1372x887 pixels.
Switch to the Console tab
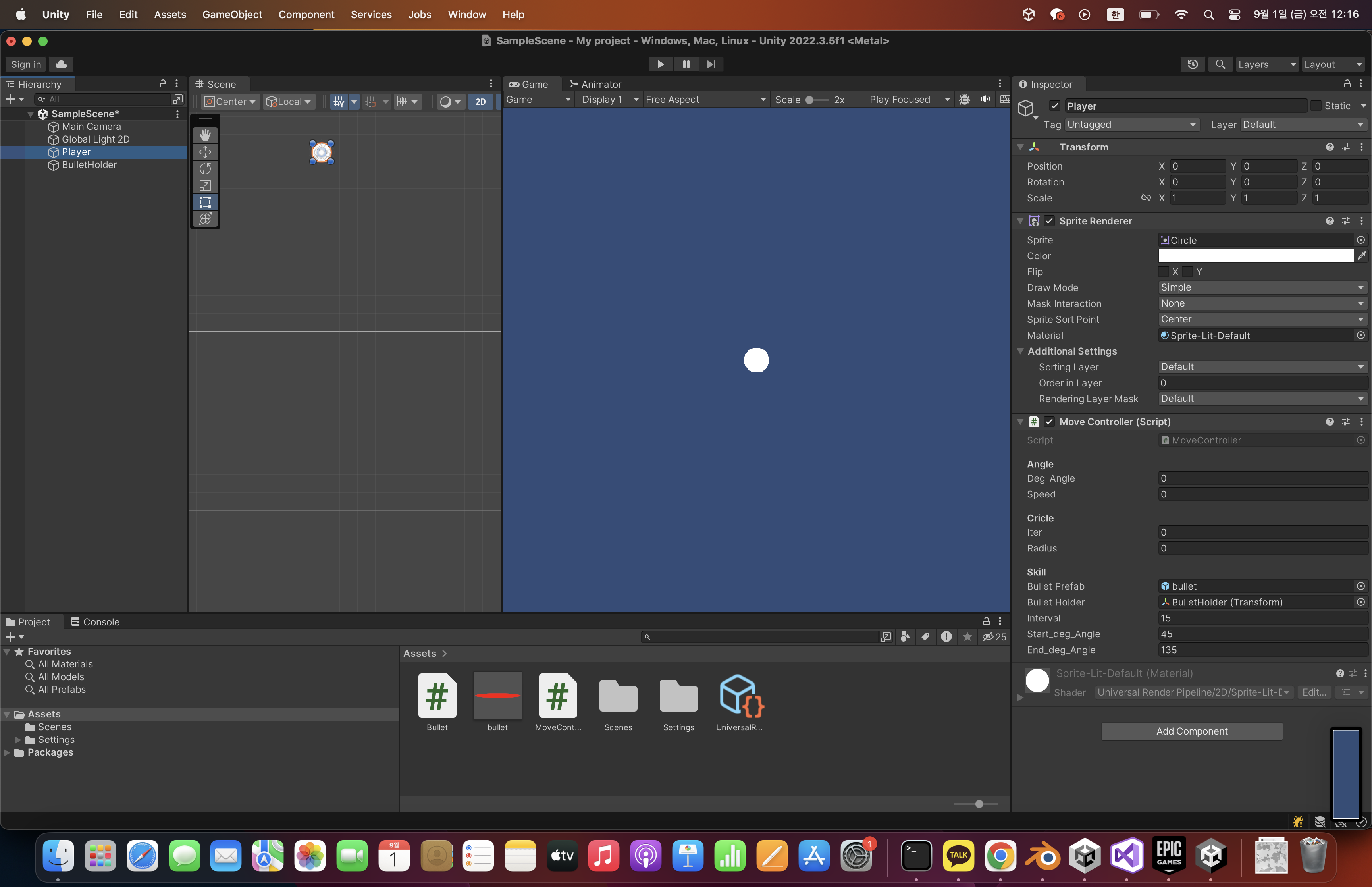(95, 622)
